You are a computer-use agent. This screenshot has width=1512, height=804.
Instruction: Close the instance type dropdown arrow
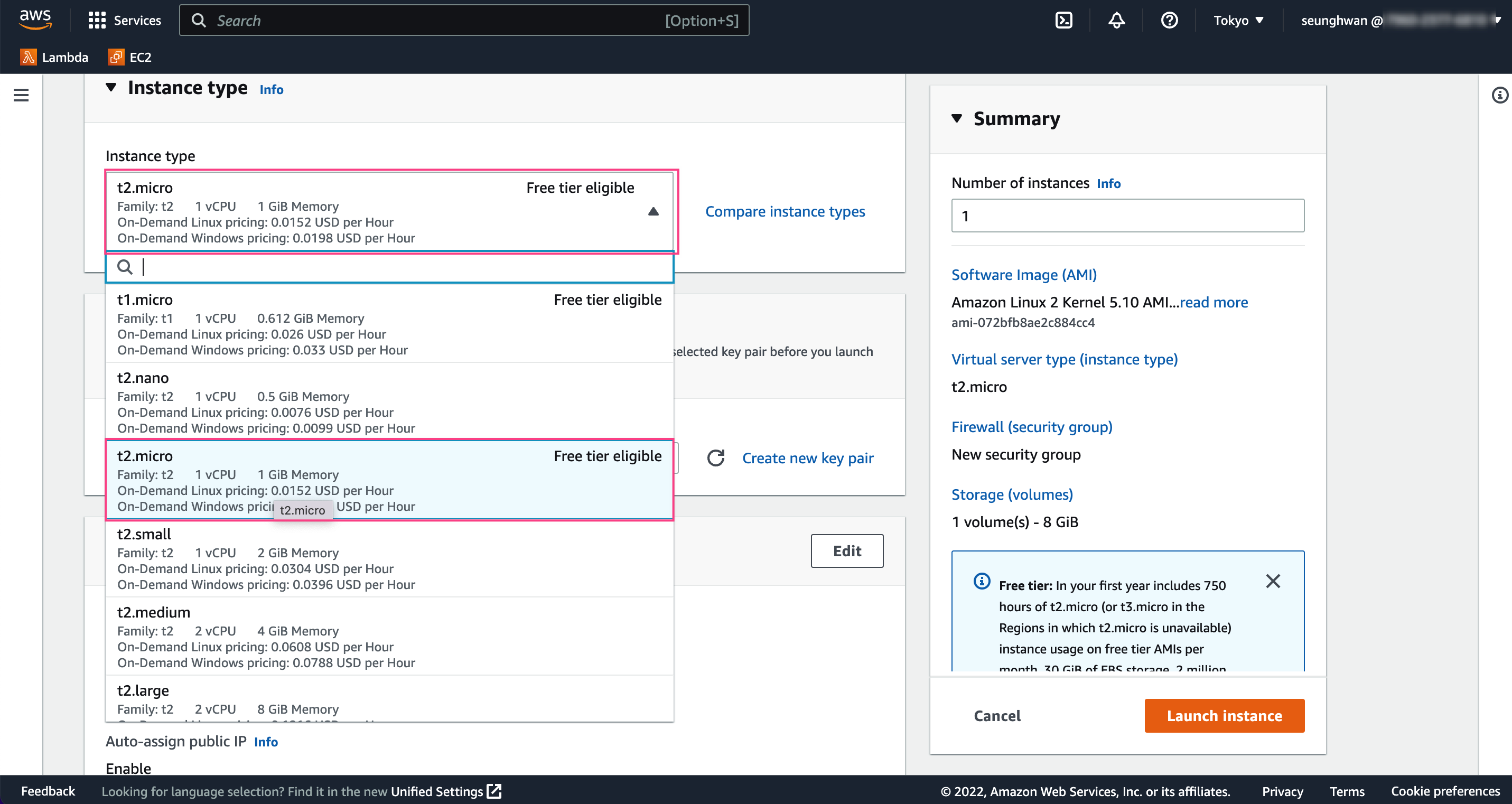click(654, 211)
